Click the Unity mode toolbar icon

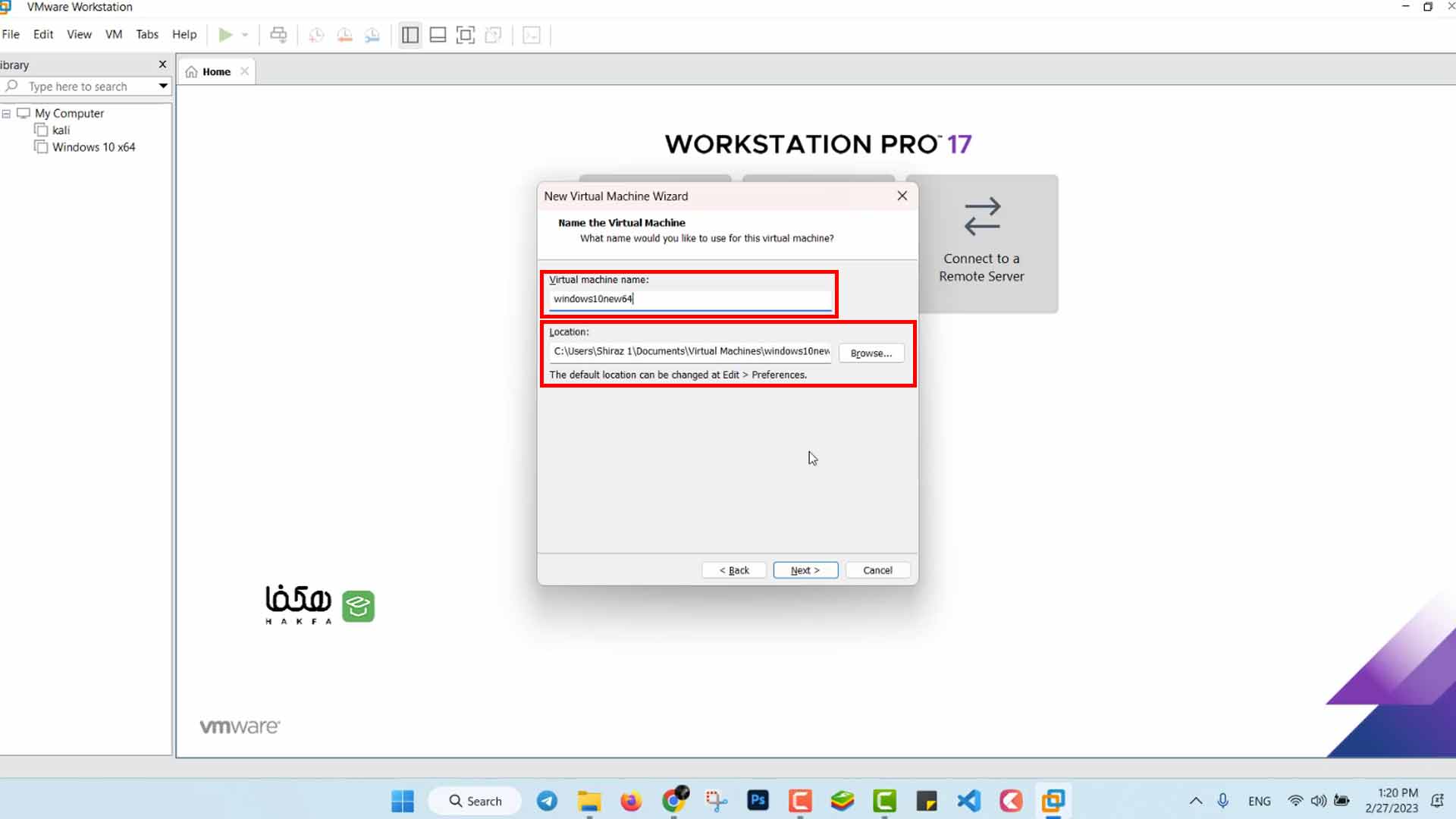click(493, 35)
